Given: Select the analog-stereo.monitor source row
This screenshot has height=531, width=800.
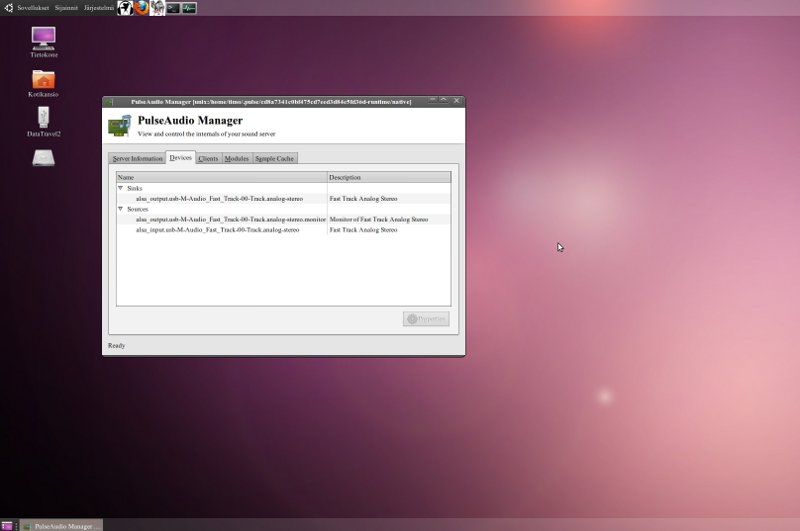Looking at the screenshot, I should [x=283, y=219].
